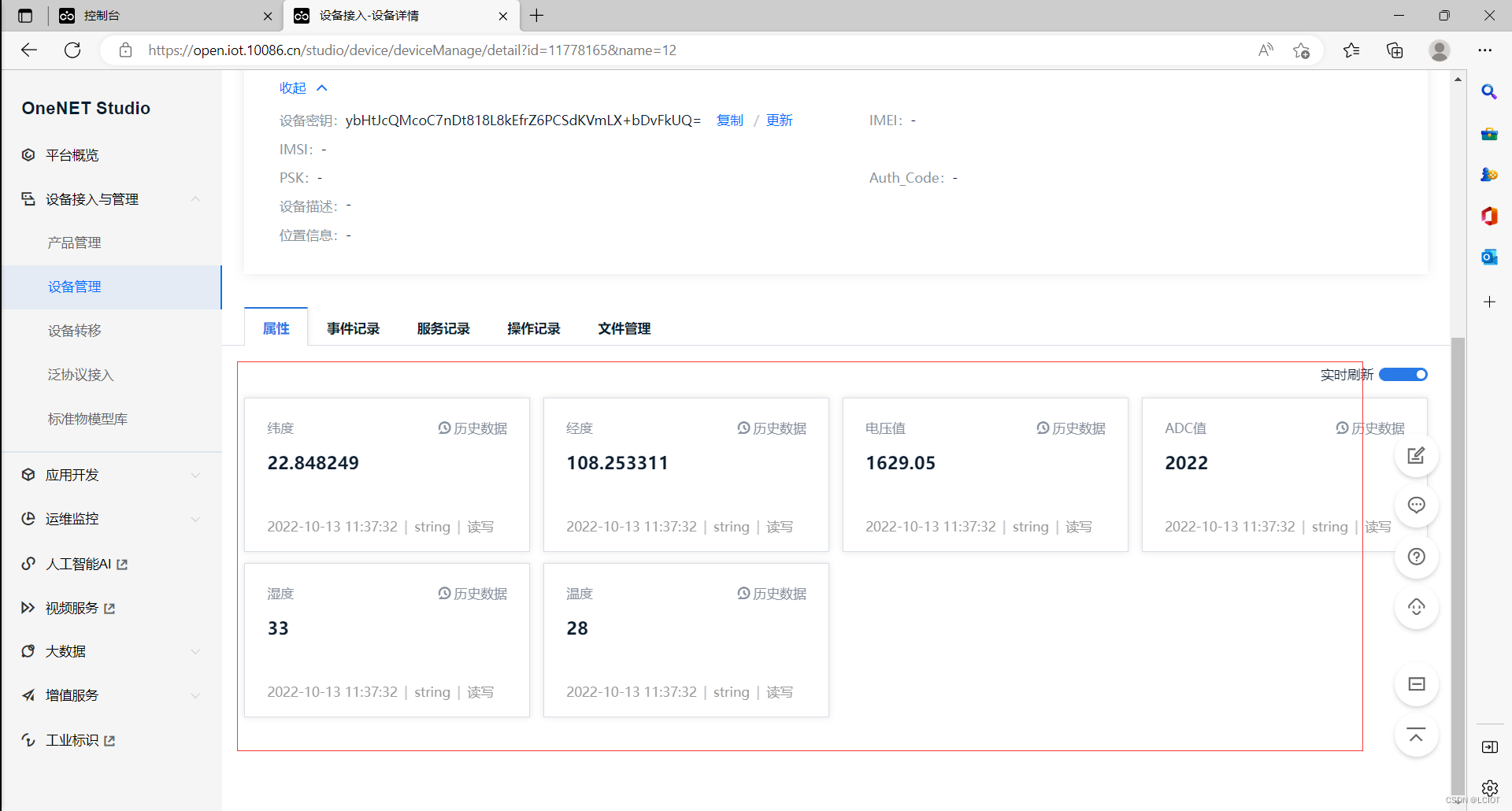Open Edge sidebar settings gear
1512x811 pixels.
tap(1489, 788)
